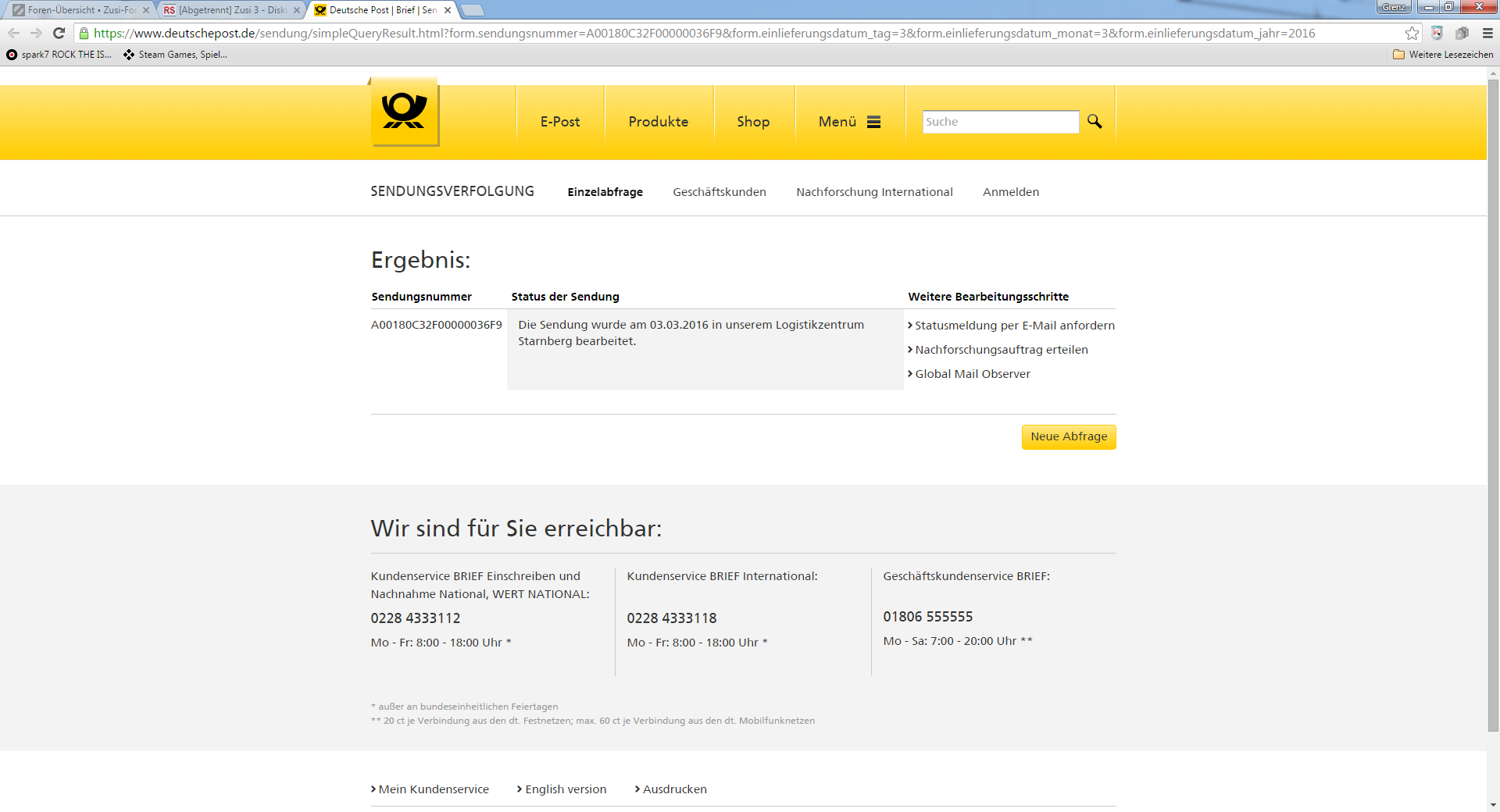Click the Ergebnis heading
Viewport: 1500px width, 812px height.
(x=421, y=260)
